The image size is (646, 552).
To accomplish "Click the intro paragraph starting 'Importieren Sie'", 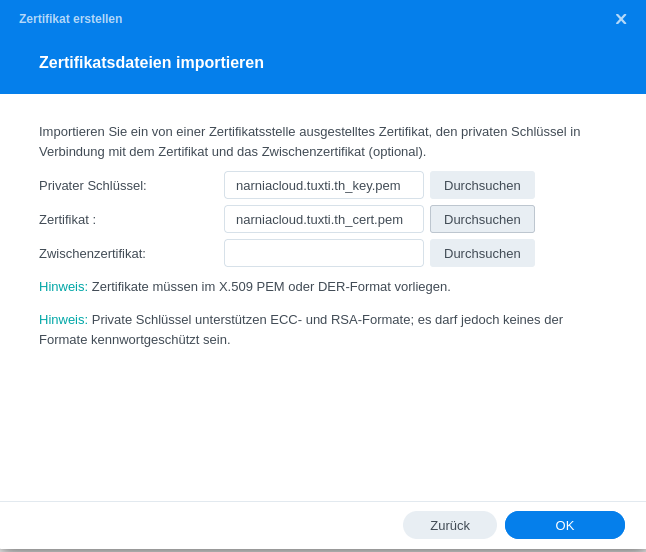I will pos(309,141).
